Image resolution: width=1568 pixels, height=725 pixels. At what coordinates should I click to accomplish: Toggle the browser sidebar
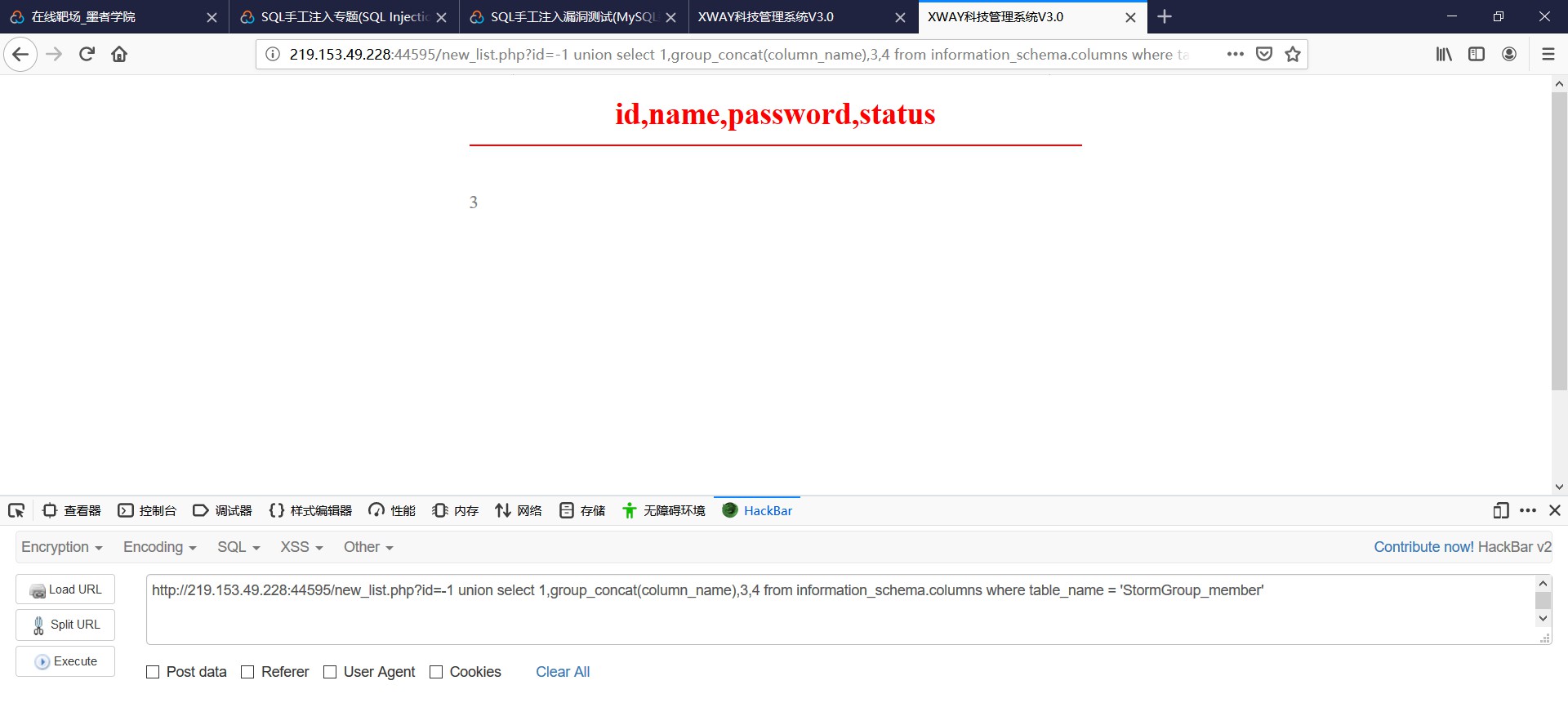click(1477, 55)
